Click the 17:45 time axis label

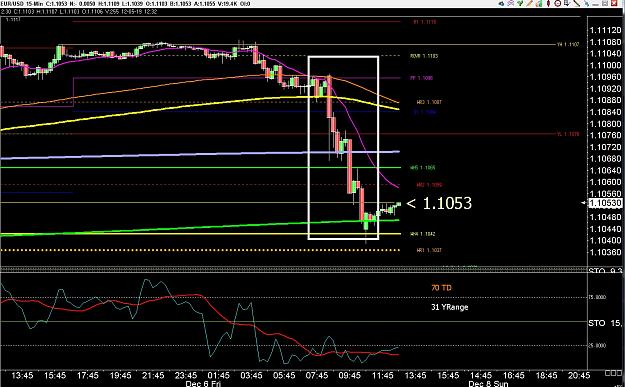[88, 375]
